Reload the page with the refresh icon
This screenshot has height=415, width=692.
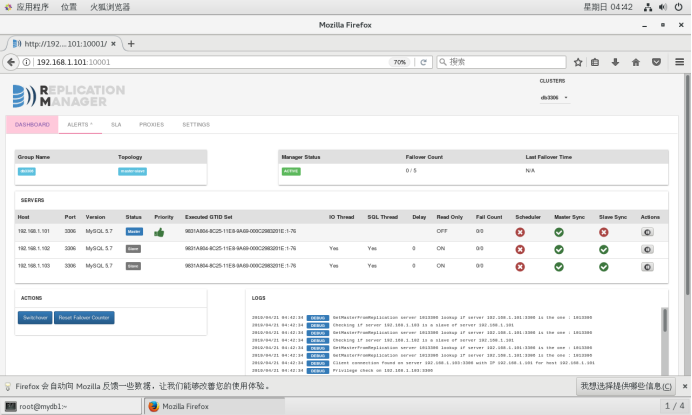[423, 62]
